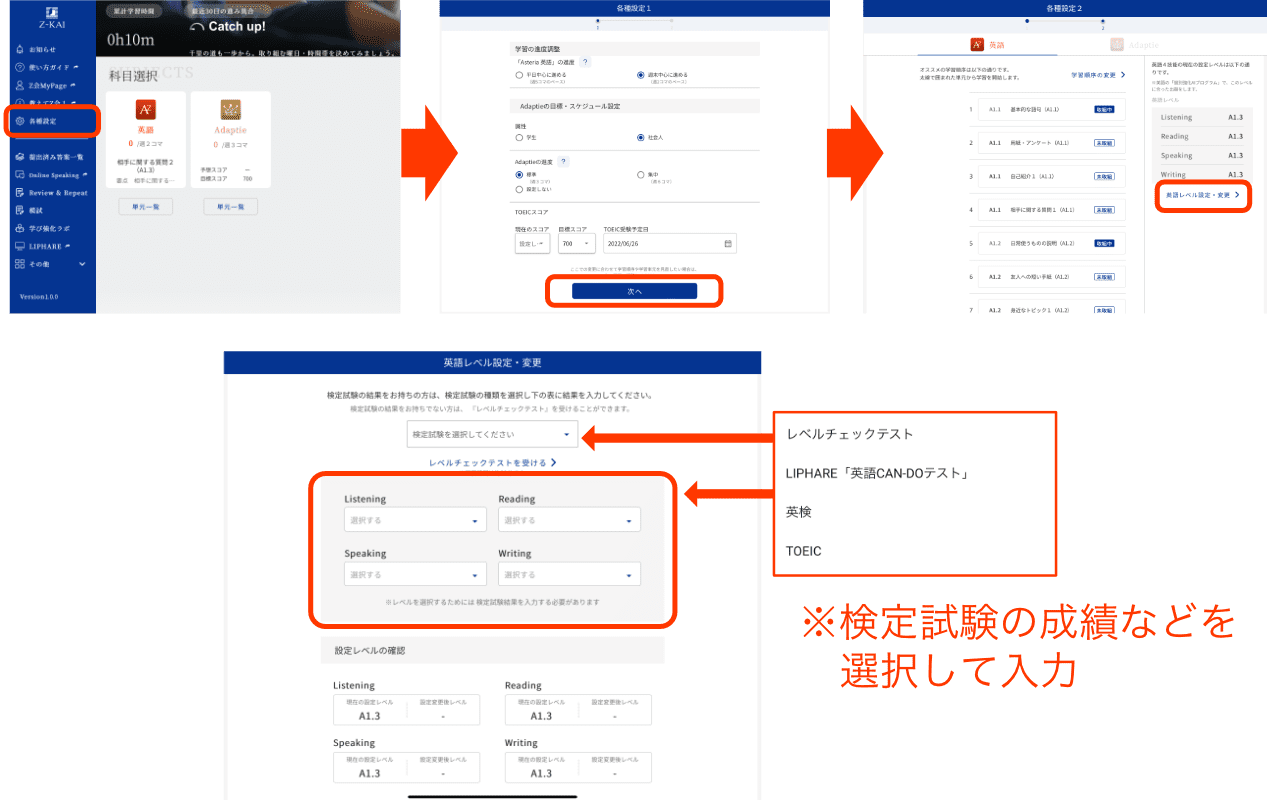Click step 1 dot in 各種設定2 progress

click(1025, 21)
